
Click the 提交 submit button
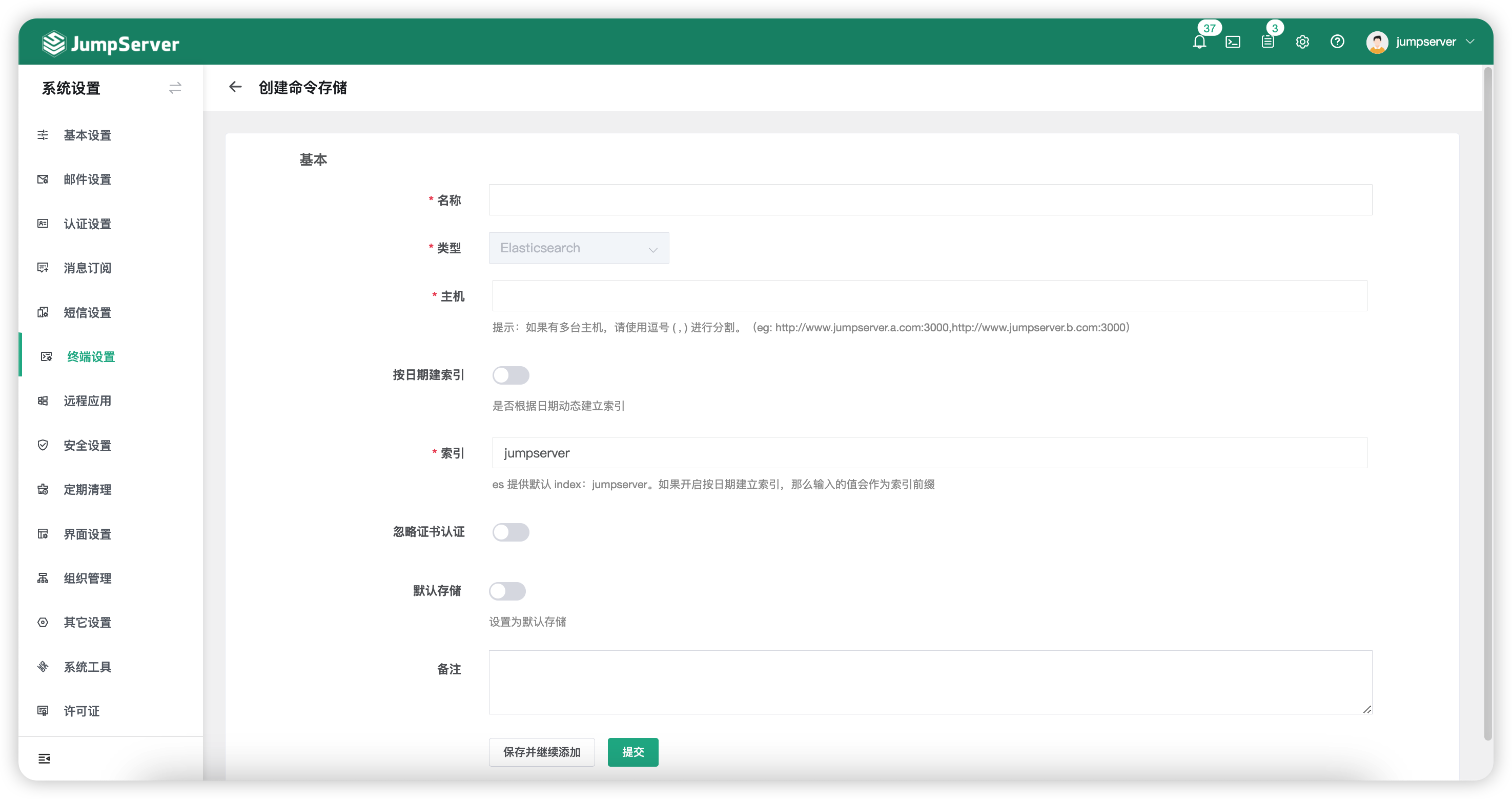pos(633,752)
